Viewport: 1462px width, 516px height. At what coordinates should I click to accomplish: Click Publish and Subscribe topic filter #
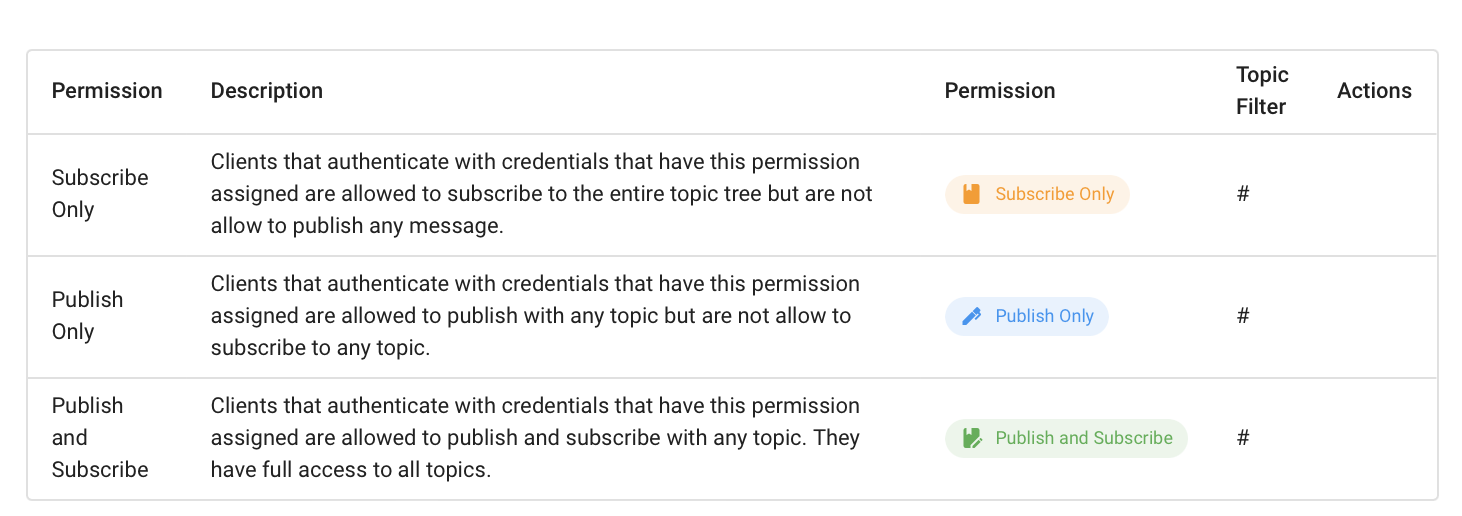(1243, 438)
